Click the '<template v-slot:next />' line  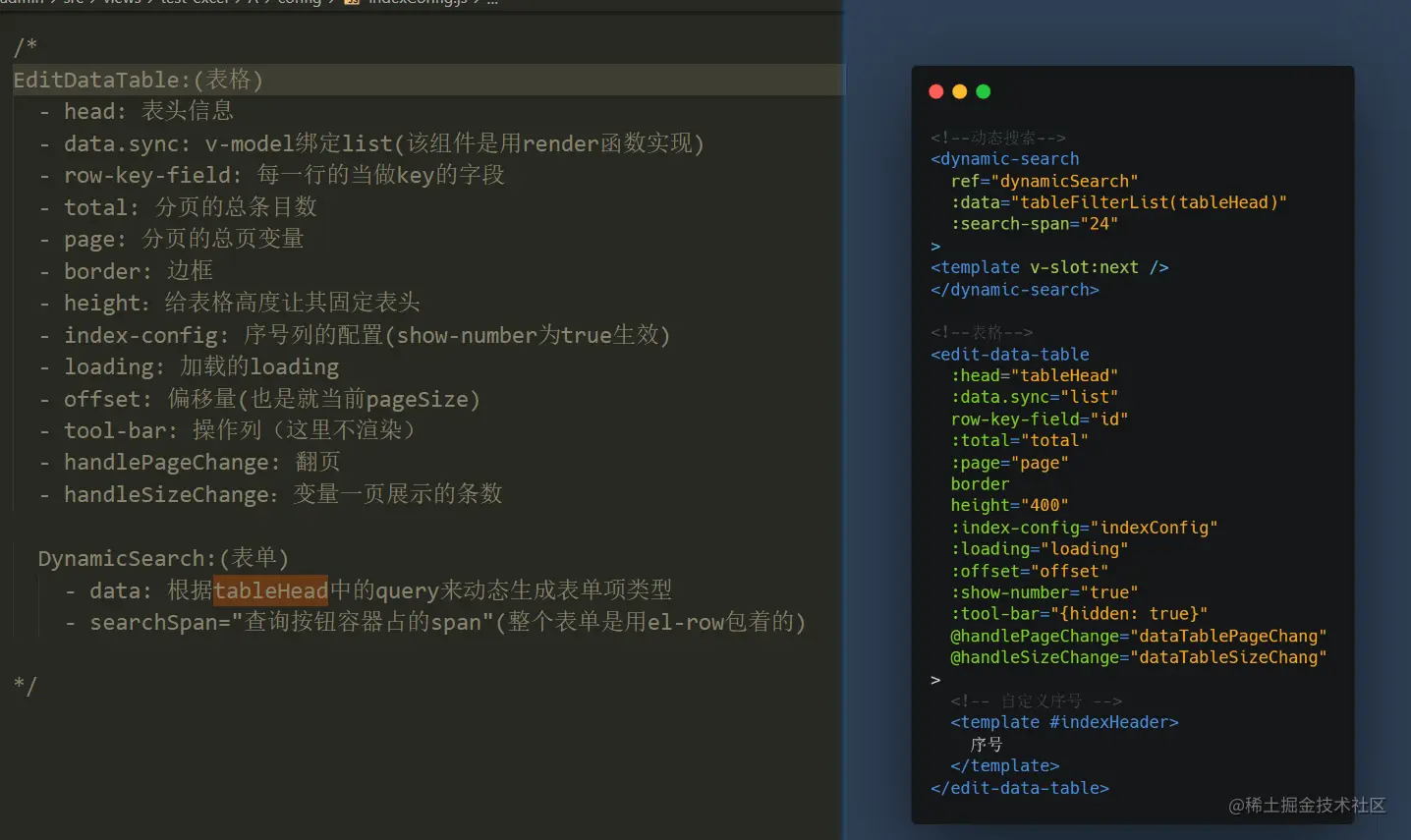1049,267
